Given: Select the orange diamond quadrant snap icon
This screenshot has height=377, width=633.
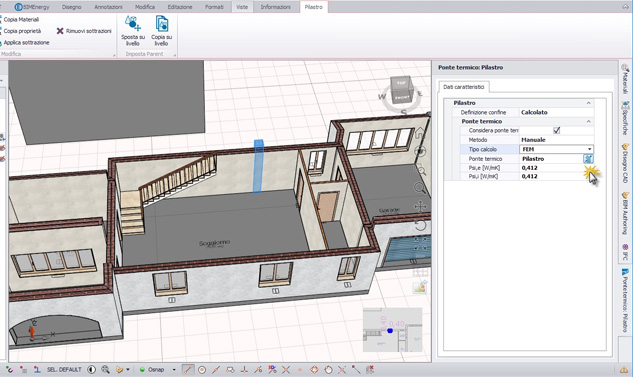Looking at the screenshot, I should click(x=314, y=369).
